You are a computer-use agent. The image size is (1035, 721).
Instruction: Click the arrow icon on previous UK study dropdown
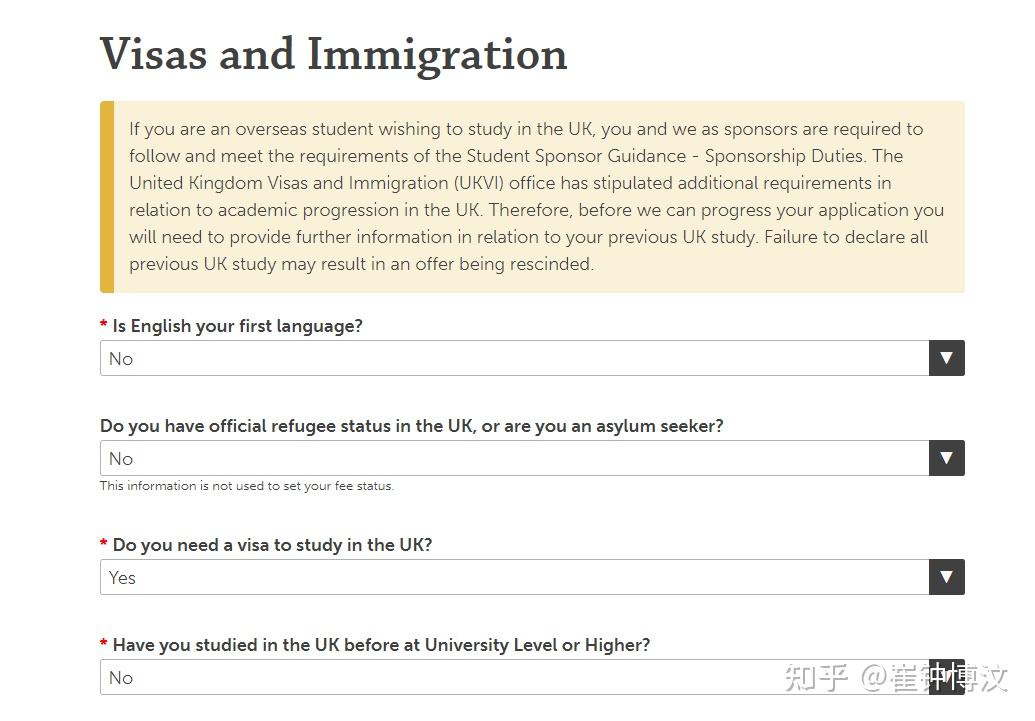click(x=947, y=677)
